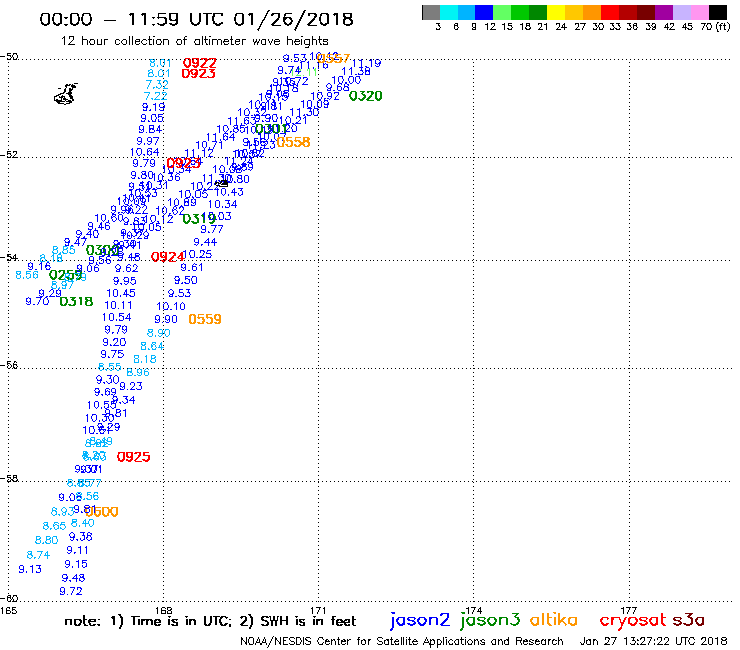The image size is (740, 650).
Task: Select the wave height value 10.64
Action: coord(144,152)
